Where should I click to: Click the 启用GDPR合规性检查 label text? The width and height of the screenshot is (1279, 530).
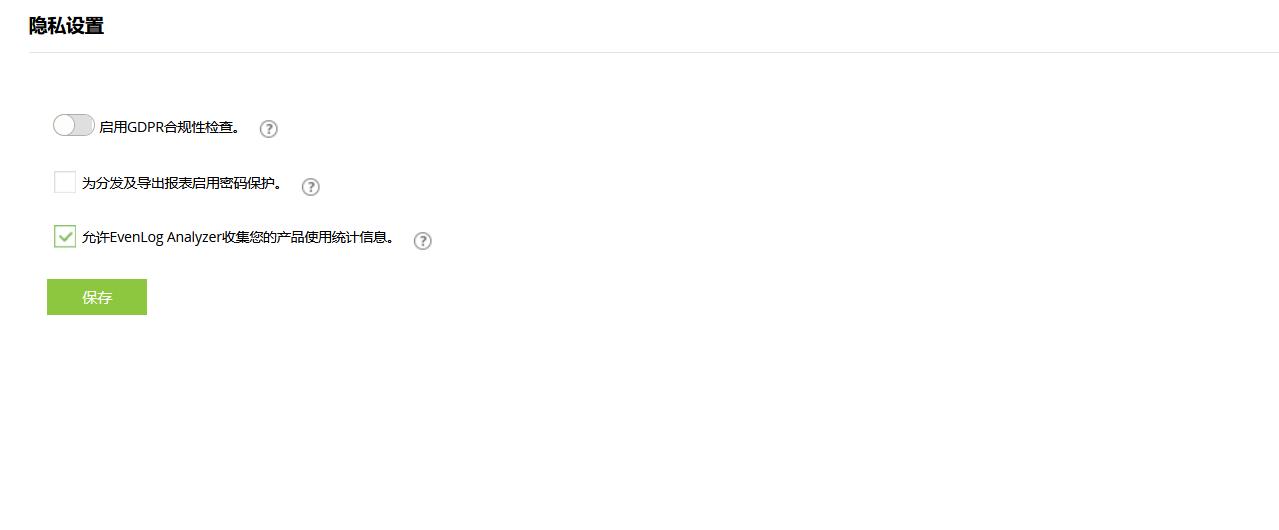168,128
